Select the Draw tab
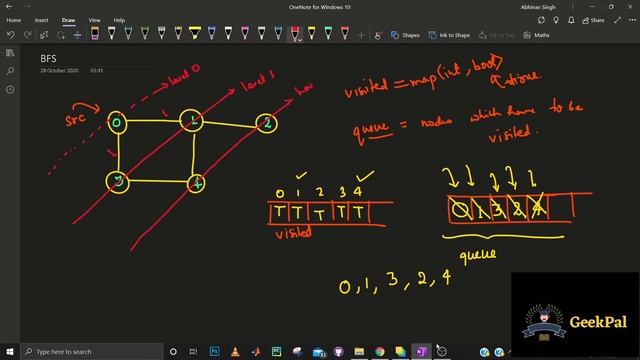The height and width of the screenshot is (360, 640). [x=69, y=20]
